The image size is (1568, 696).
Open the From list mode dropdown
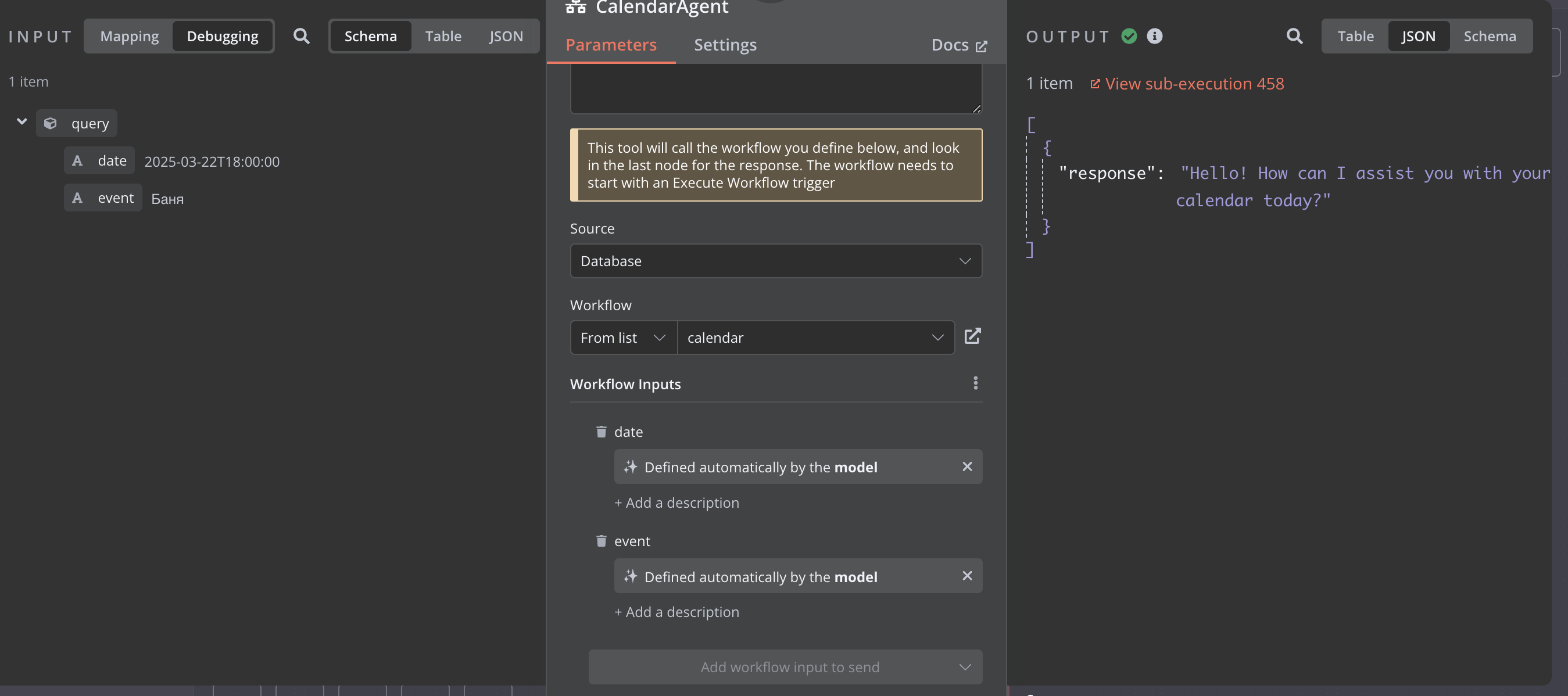click(x=623, y=338)
